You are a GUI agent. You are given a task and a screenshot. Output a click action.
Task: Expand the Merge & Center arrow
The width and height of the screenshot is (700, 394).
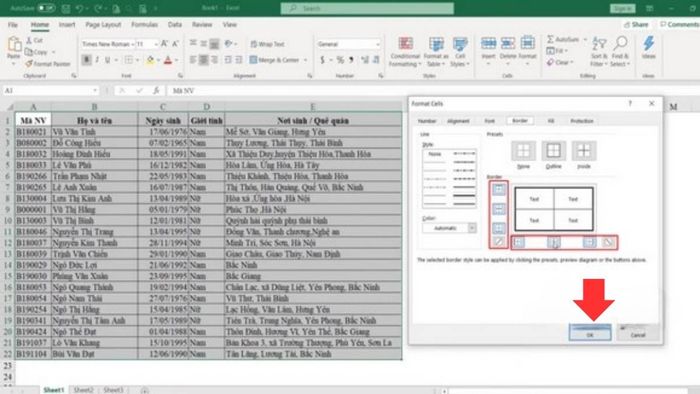306,60
